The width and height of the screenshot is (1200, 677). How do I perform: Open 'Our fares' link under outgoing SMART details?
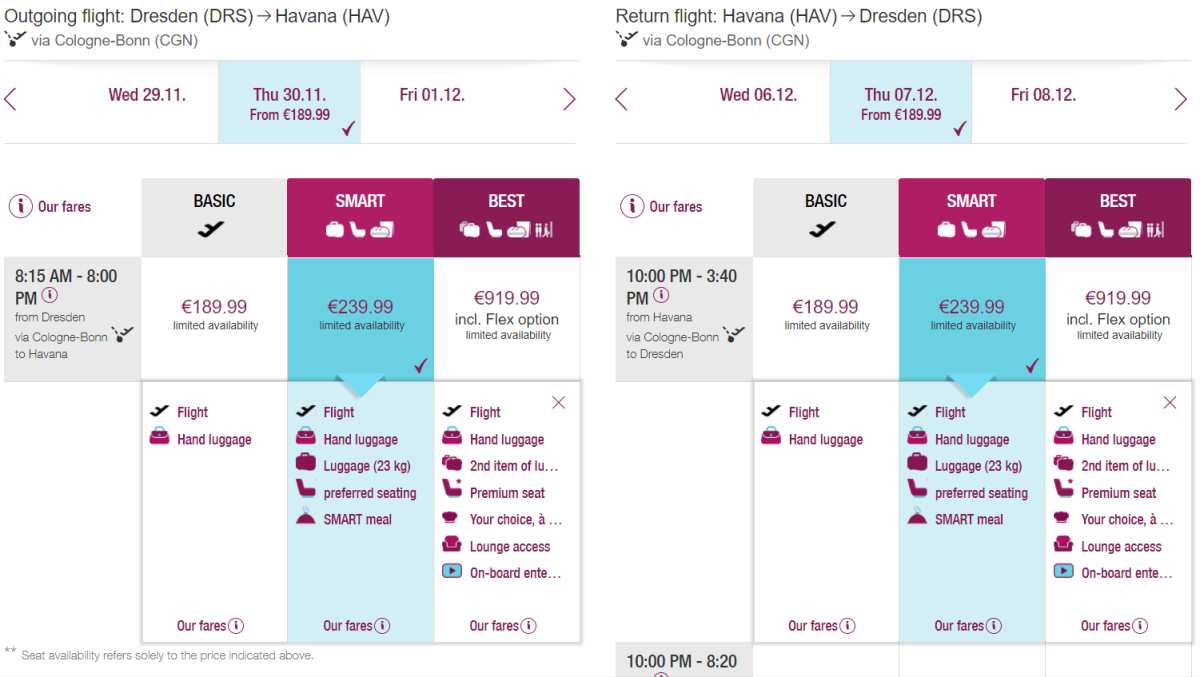[x=347, y=626]
